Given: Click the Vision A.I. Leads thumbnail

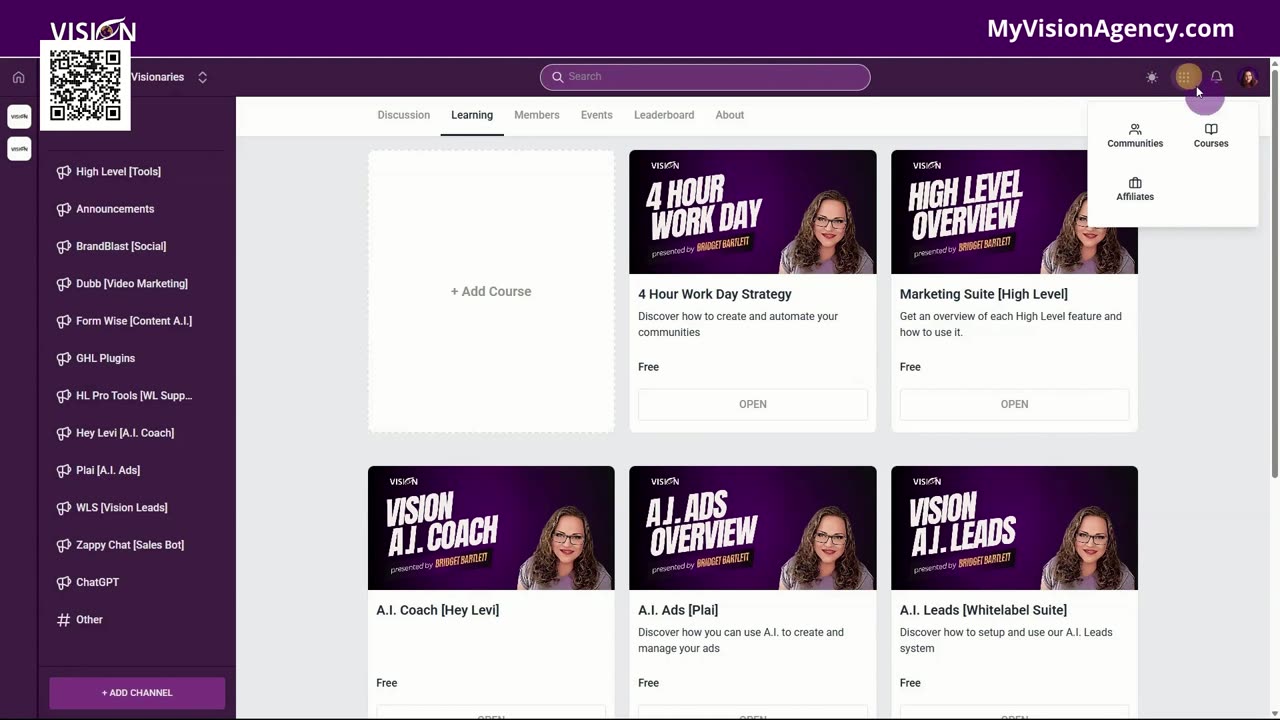Looking at the screenshot, I should (1014, 528).
